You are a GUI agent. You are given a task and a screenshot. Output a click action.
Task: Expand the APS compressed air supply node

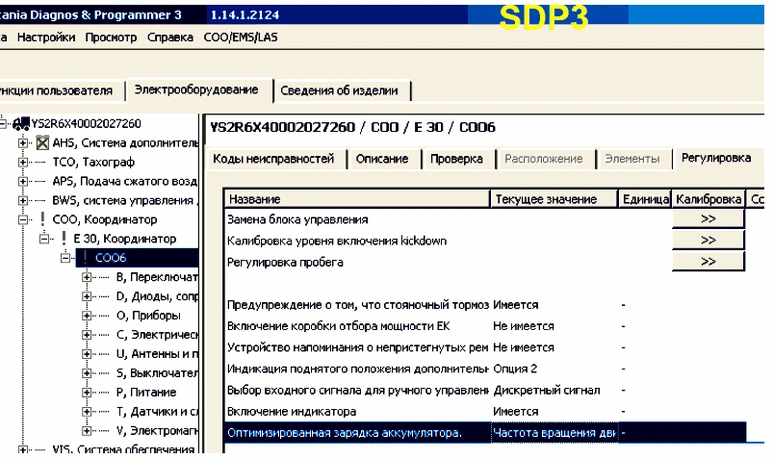tap(24, 181)
